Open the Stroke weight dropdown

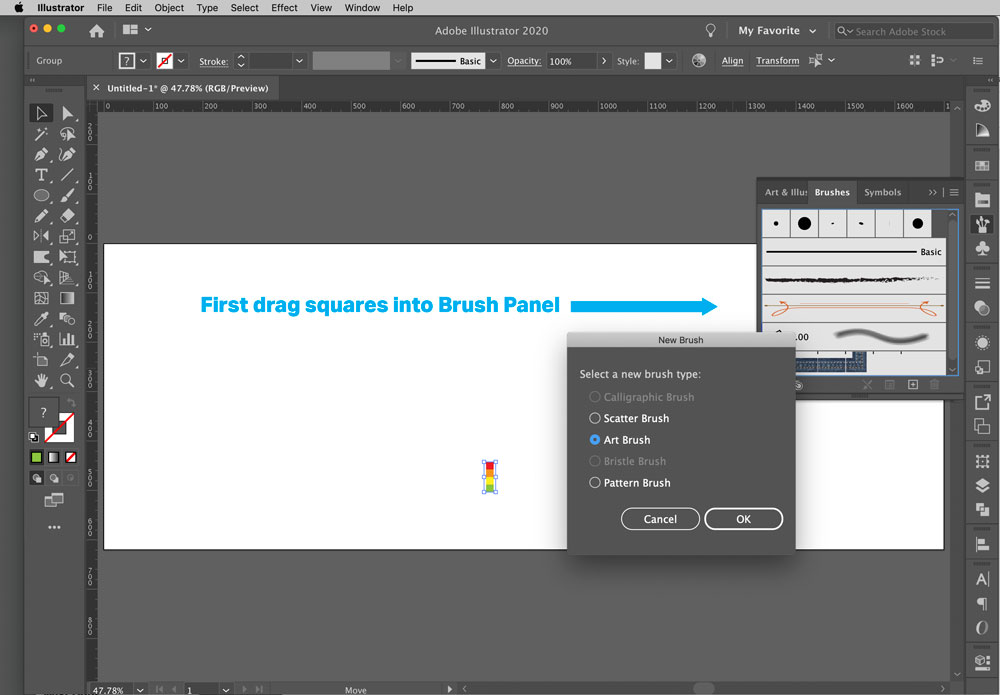298,61
